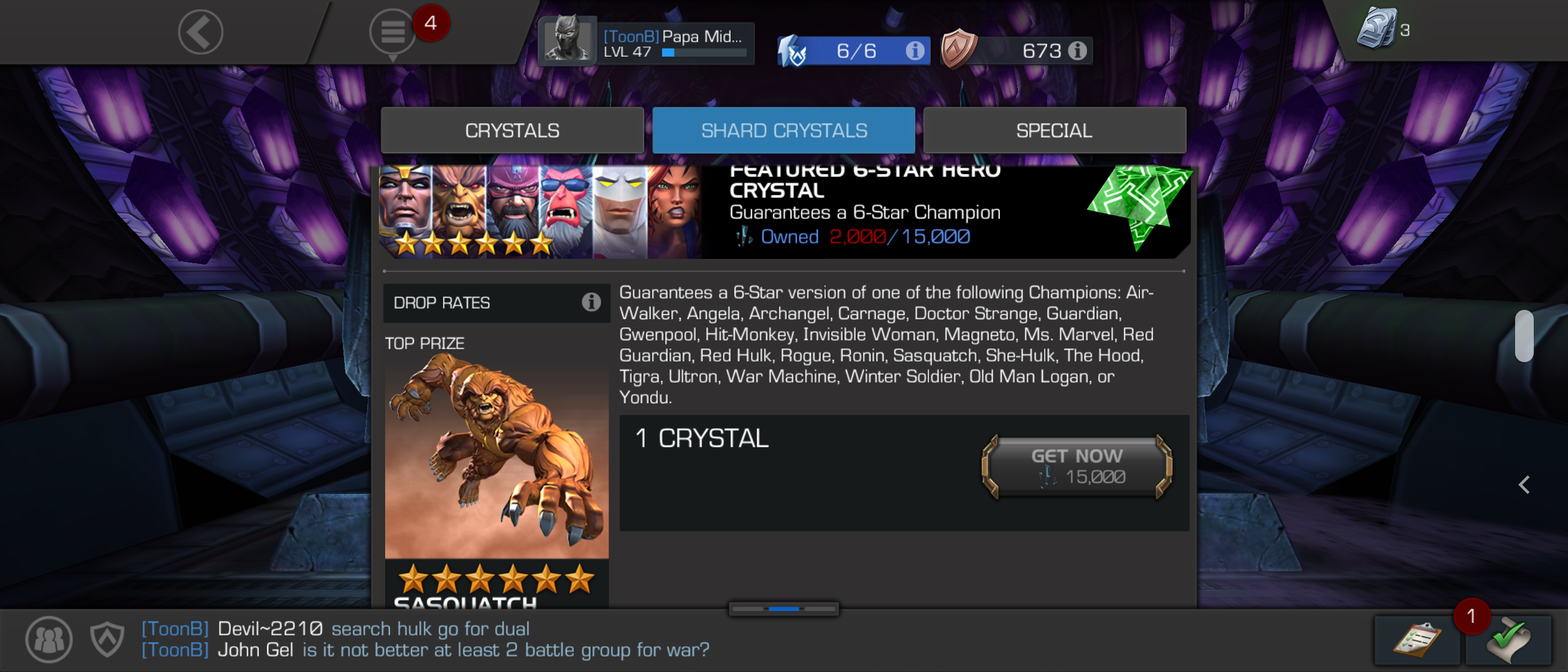Switch to the Crystals tab
Image resolution: width=1568 pixels, height=672 pixels.
[x=512, y=131]
